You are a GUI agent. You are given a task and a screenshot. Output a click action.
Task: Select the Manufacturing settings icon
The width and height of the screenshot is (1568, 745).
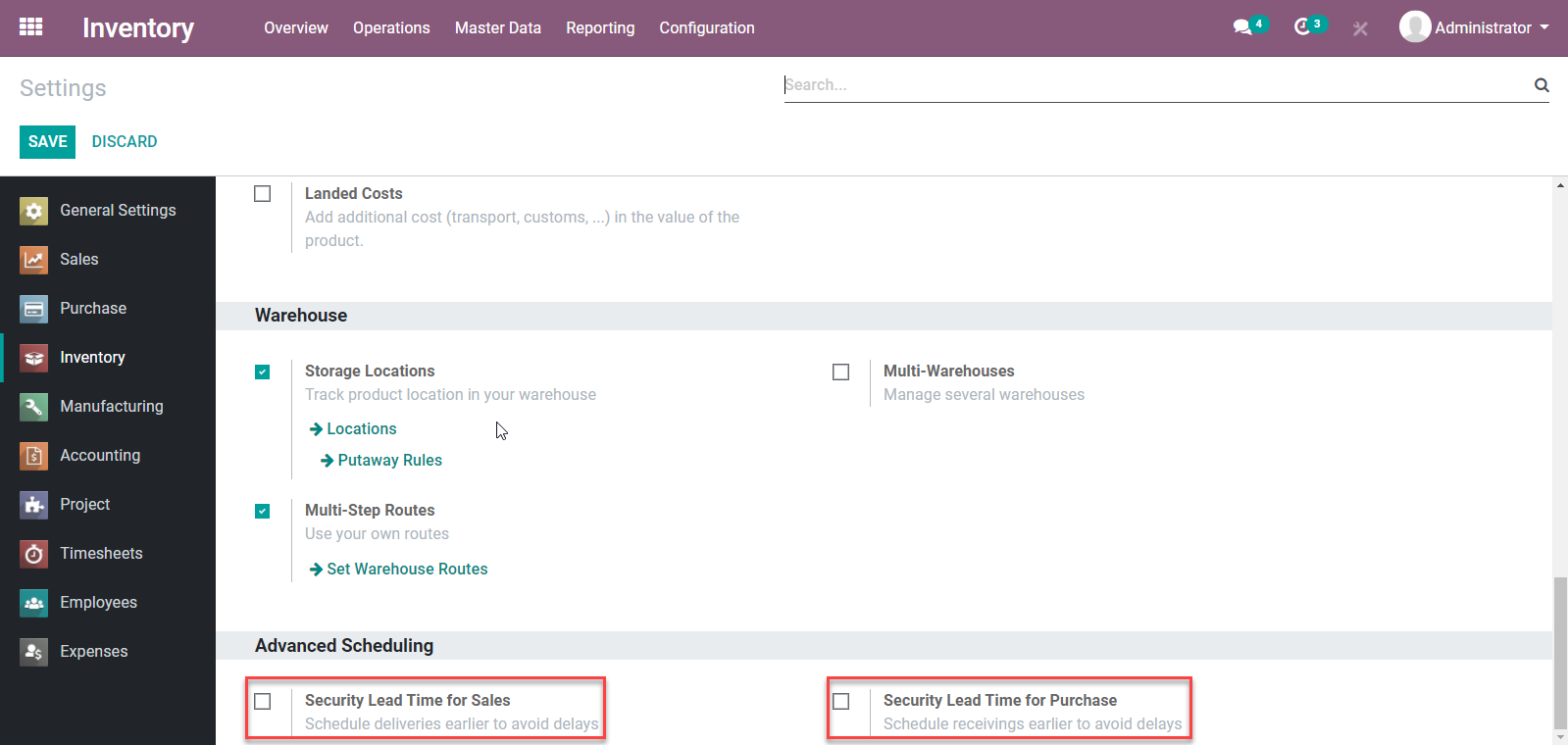click(x=33, y=407)
